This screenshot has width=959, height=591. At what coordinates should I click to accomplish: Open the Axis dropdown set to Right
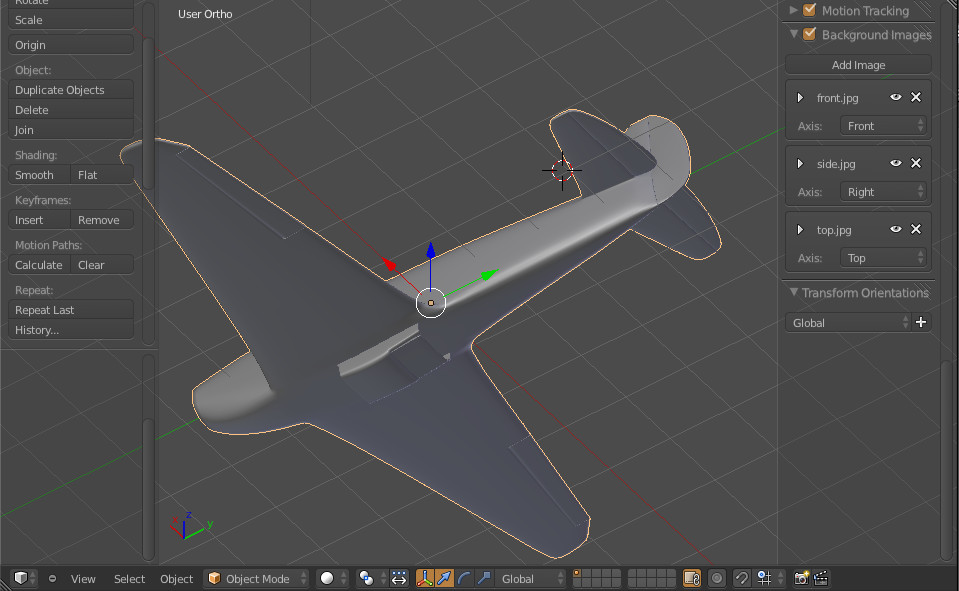click(883, 192)
